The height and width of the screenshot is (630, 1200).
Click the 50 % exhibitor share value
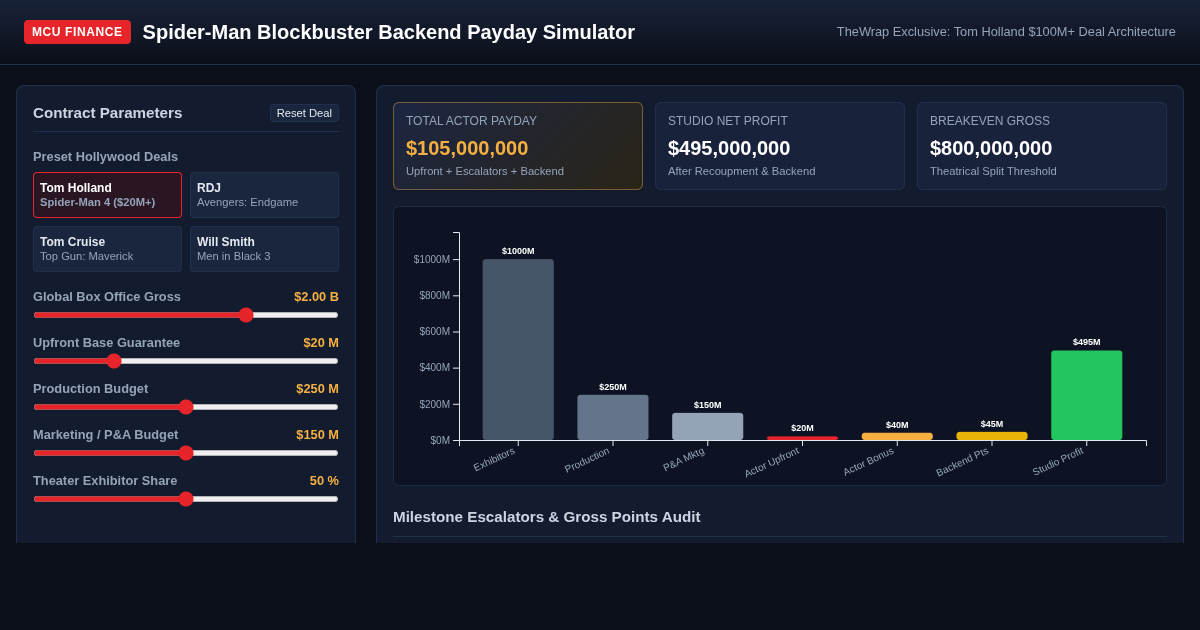(324, 481)
